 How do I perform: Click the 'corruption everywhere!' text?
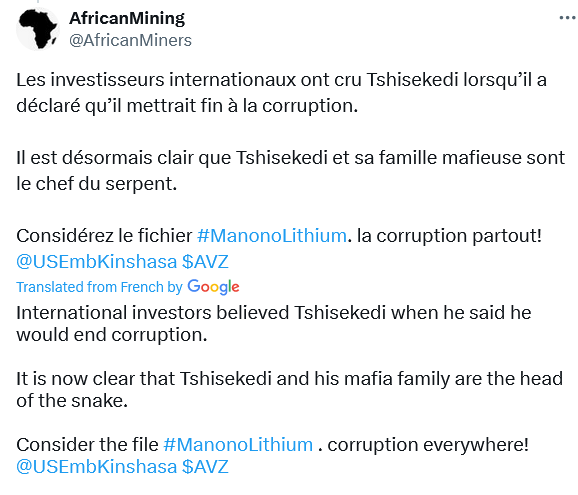pyautogui.click(x=428, y=445)
